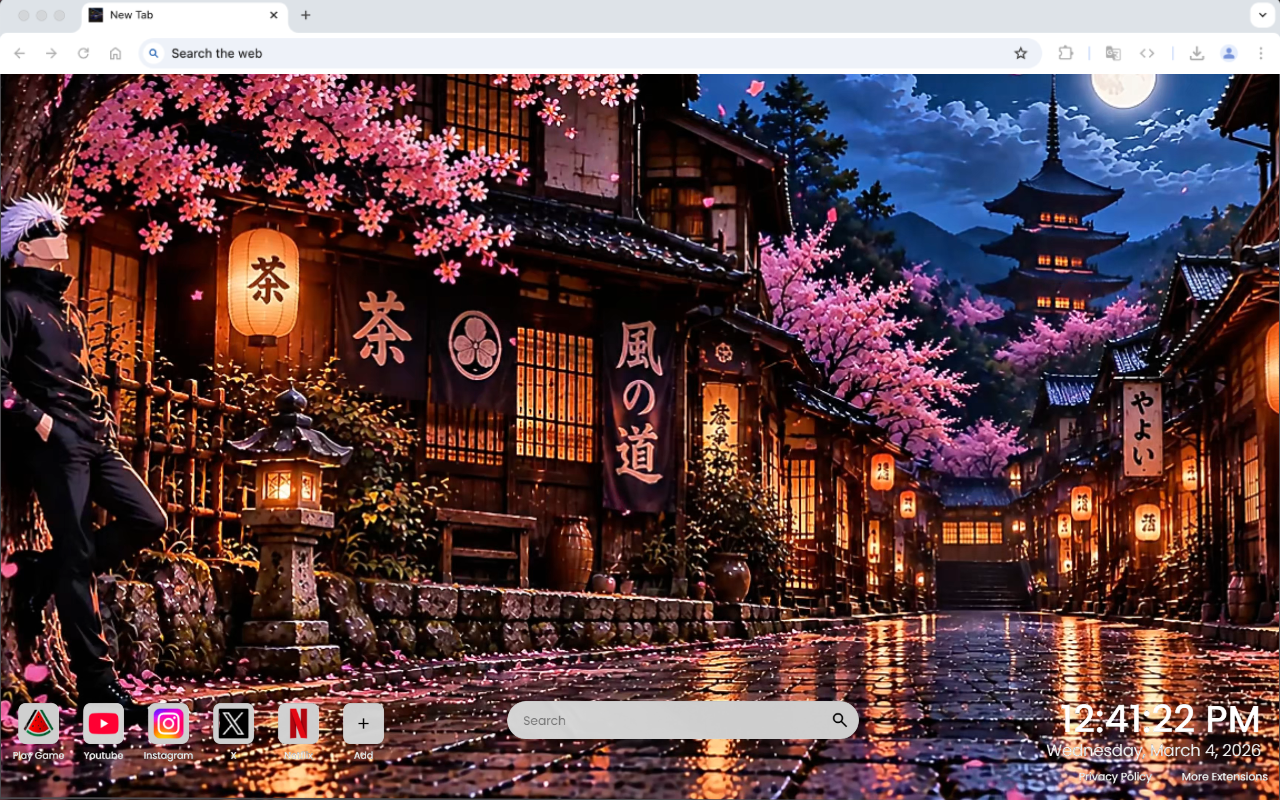Click the translate extension icon

click(1113, 53)
